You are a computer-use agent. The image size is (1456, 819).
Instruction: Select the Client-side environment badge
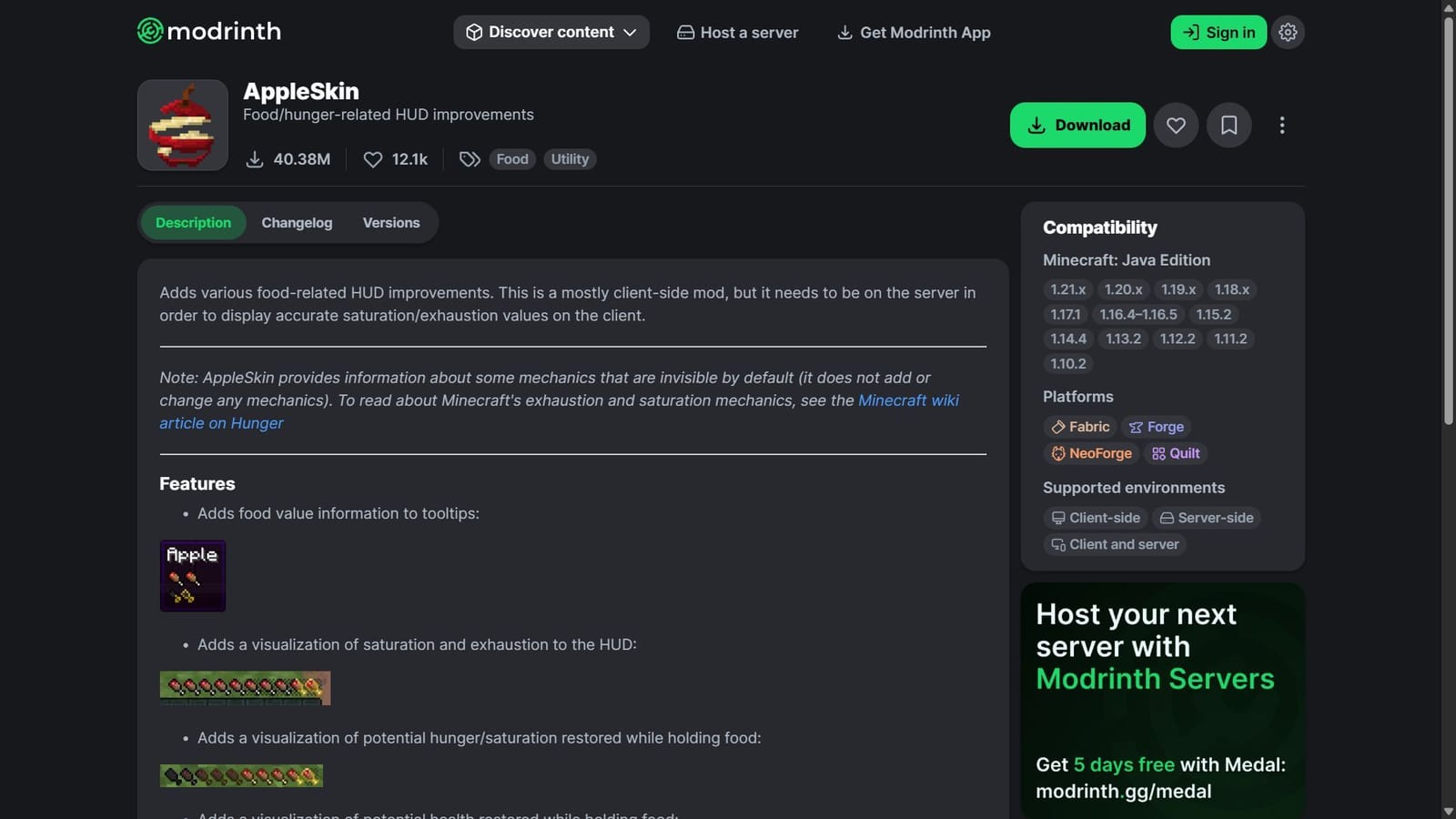(x=1096, y=517)
